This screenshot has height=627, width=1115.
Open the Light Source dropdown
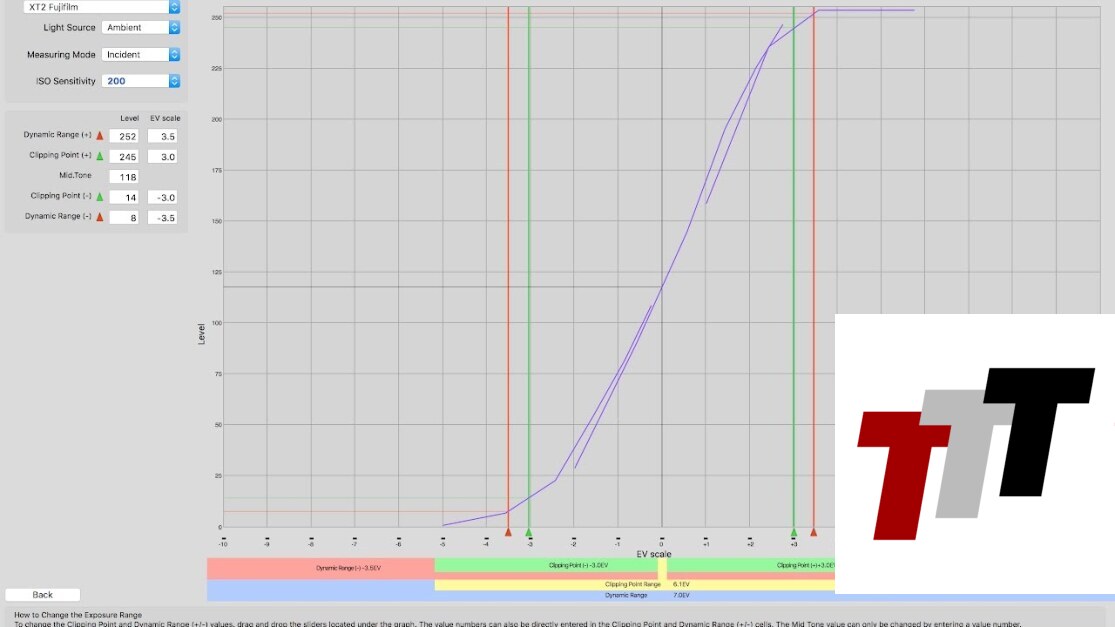tap(141, 28)
